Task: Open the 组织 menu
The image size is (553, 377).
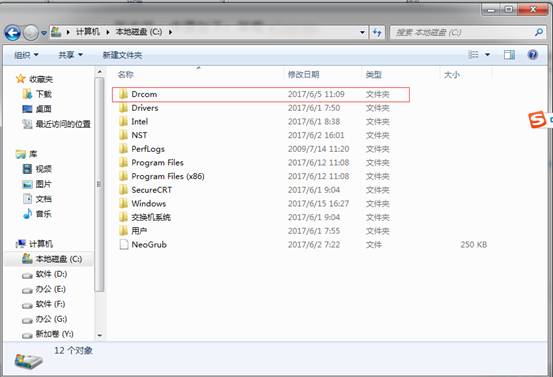Action: [26, 55]
